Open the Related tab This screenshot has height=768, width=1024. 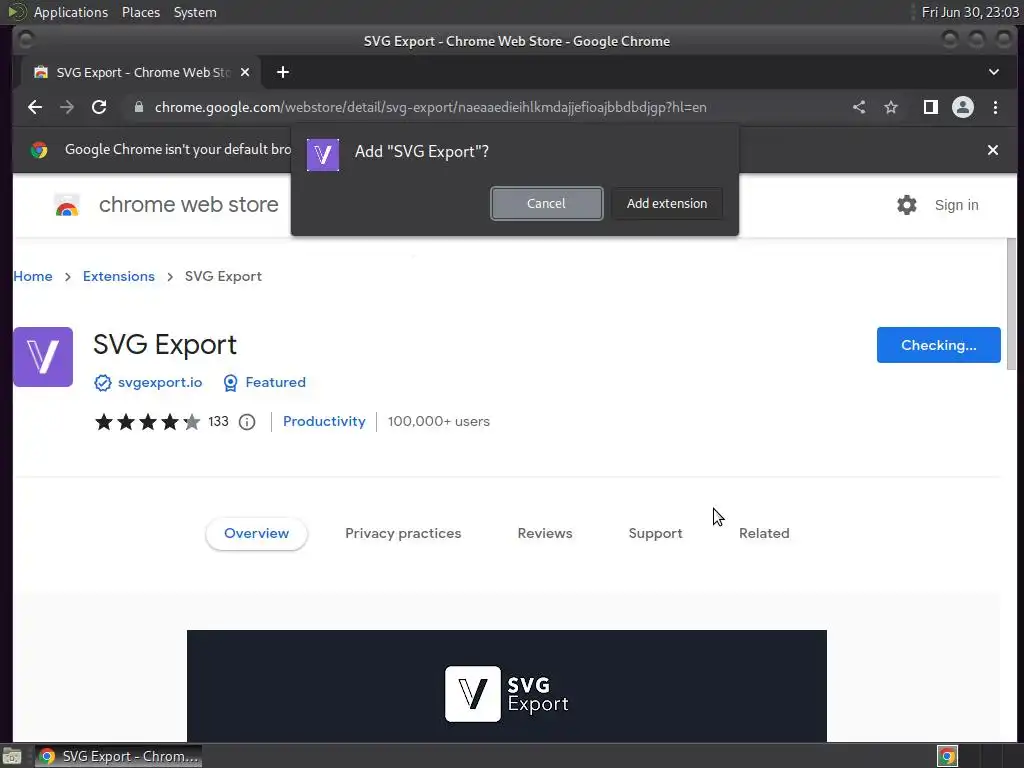(764, 534)
